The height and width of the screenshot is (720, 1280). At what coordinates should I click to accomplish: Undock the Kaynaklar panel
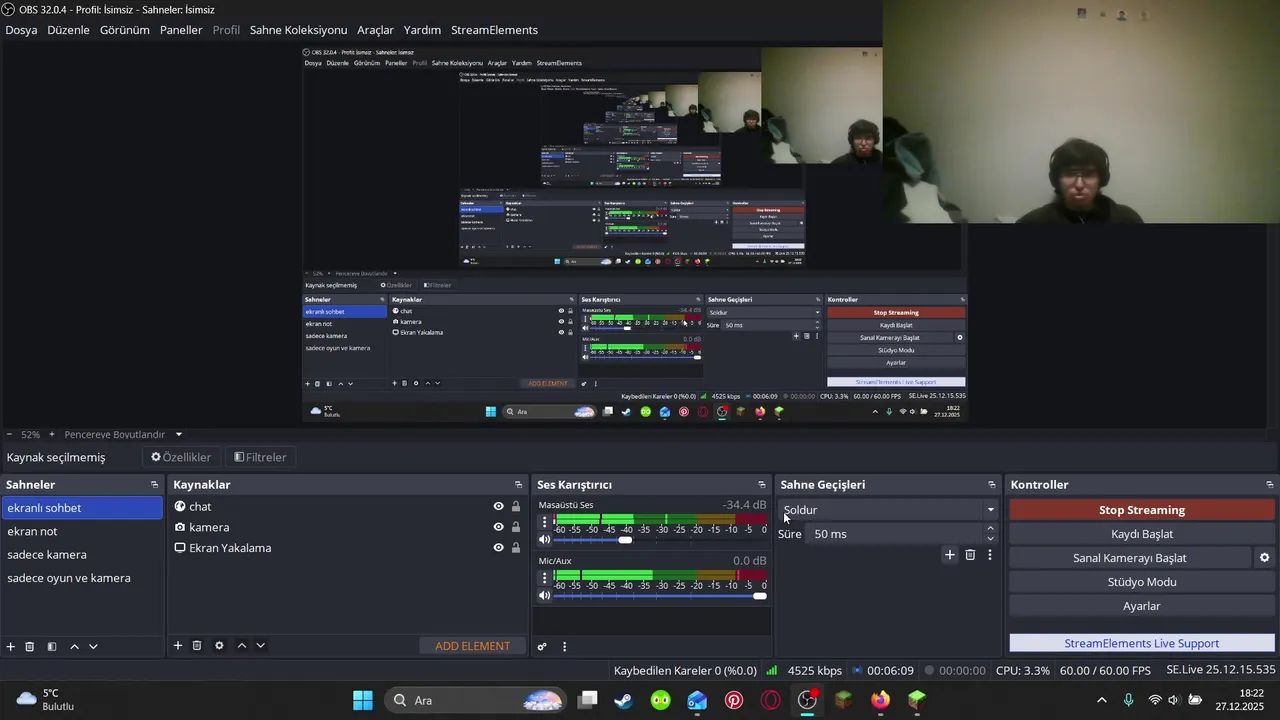click(518, 485)
